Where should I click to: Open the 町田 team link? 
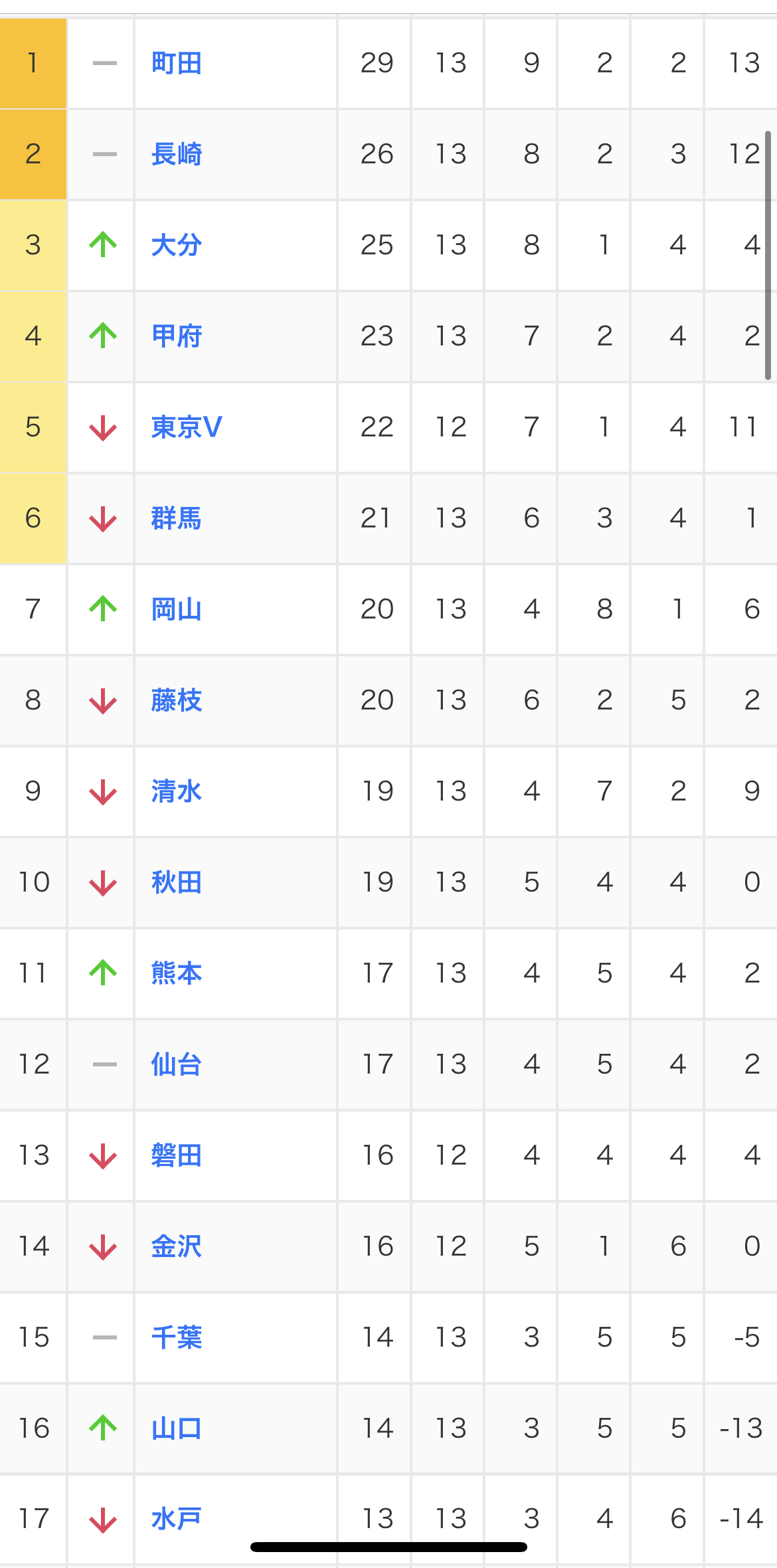pos(177,63)
